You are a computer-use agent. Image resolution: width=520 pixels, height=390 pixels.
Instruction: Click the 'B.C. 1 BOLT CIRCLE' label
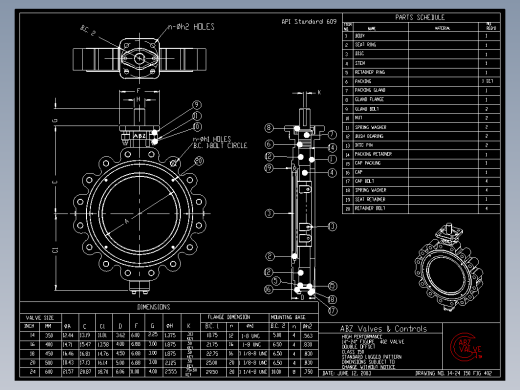(220, 146)
